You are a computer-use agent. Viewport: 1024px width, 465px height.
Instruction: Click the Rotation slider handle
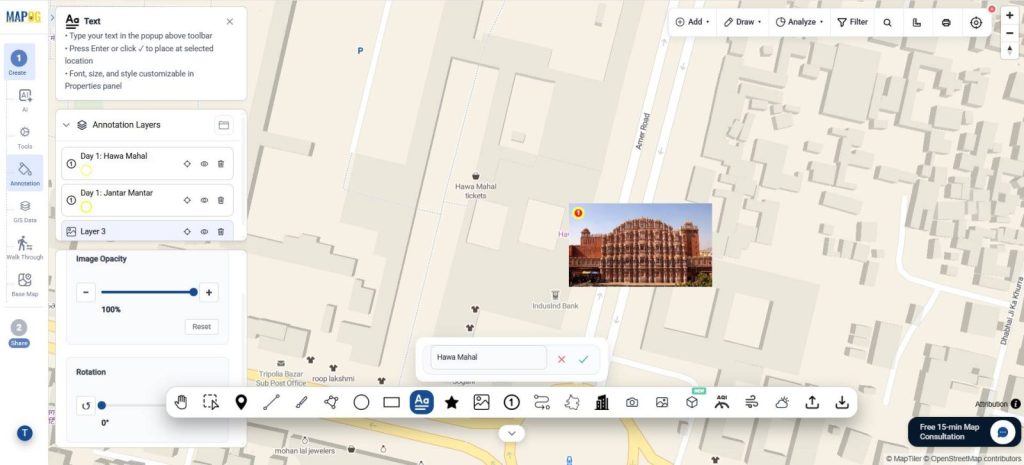click(102, 406)
